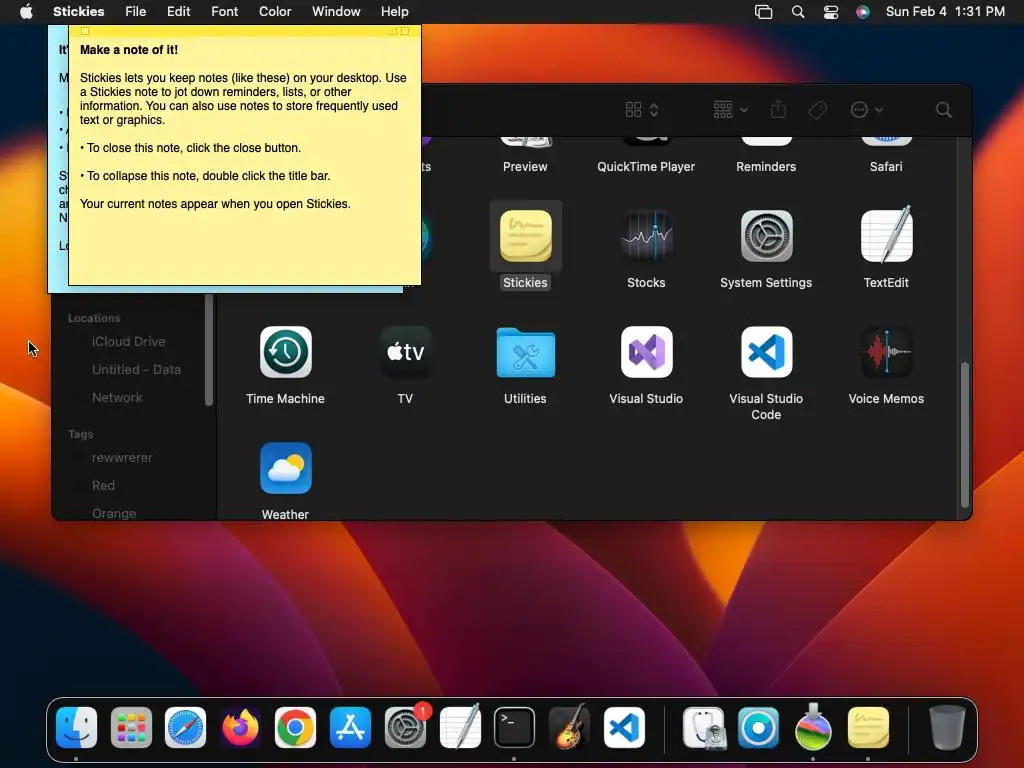Open App Store from the Dock
The image size is (1024, 768).
350,728
